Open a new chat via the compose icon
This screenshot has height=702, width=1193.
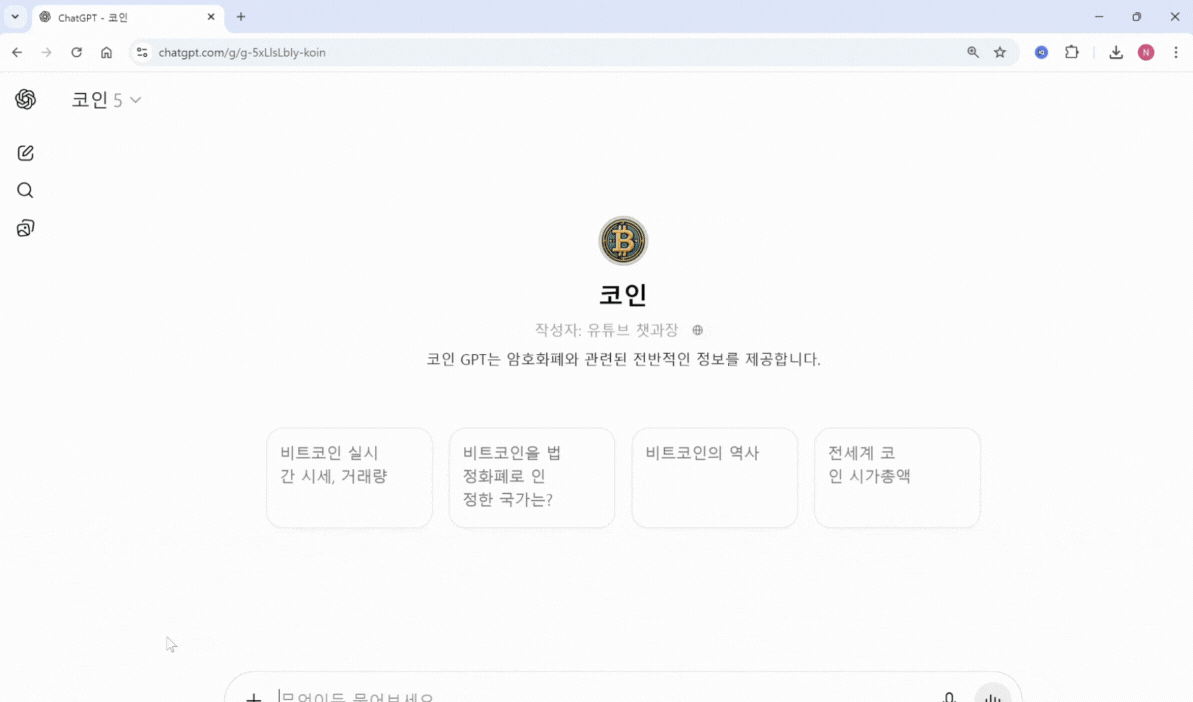[25, 153]
